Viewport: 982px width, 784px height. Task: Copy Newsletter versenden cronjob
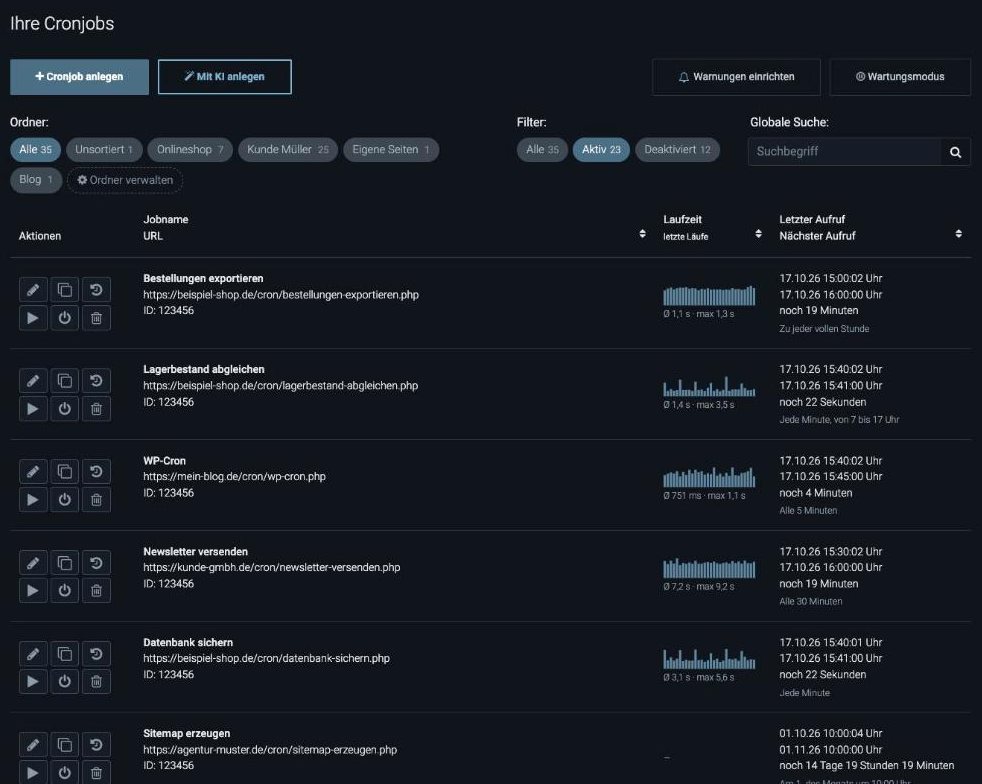click(65, 563)
